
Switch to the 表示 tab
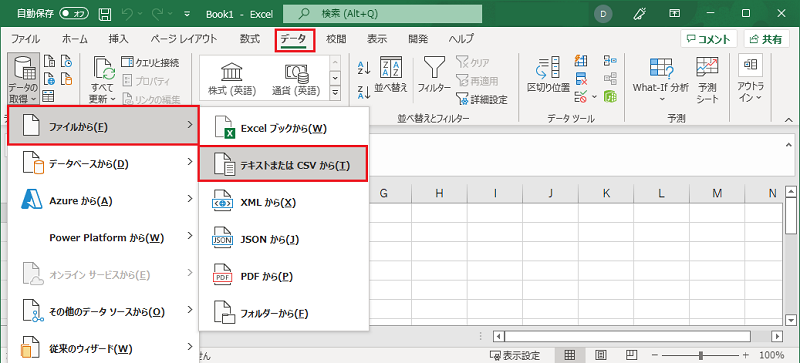pos(377,39)
